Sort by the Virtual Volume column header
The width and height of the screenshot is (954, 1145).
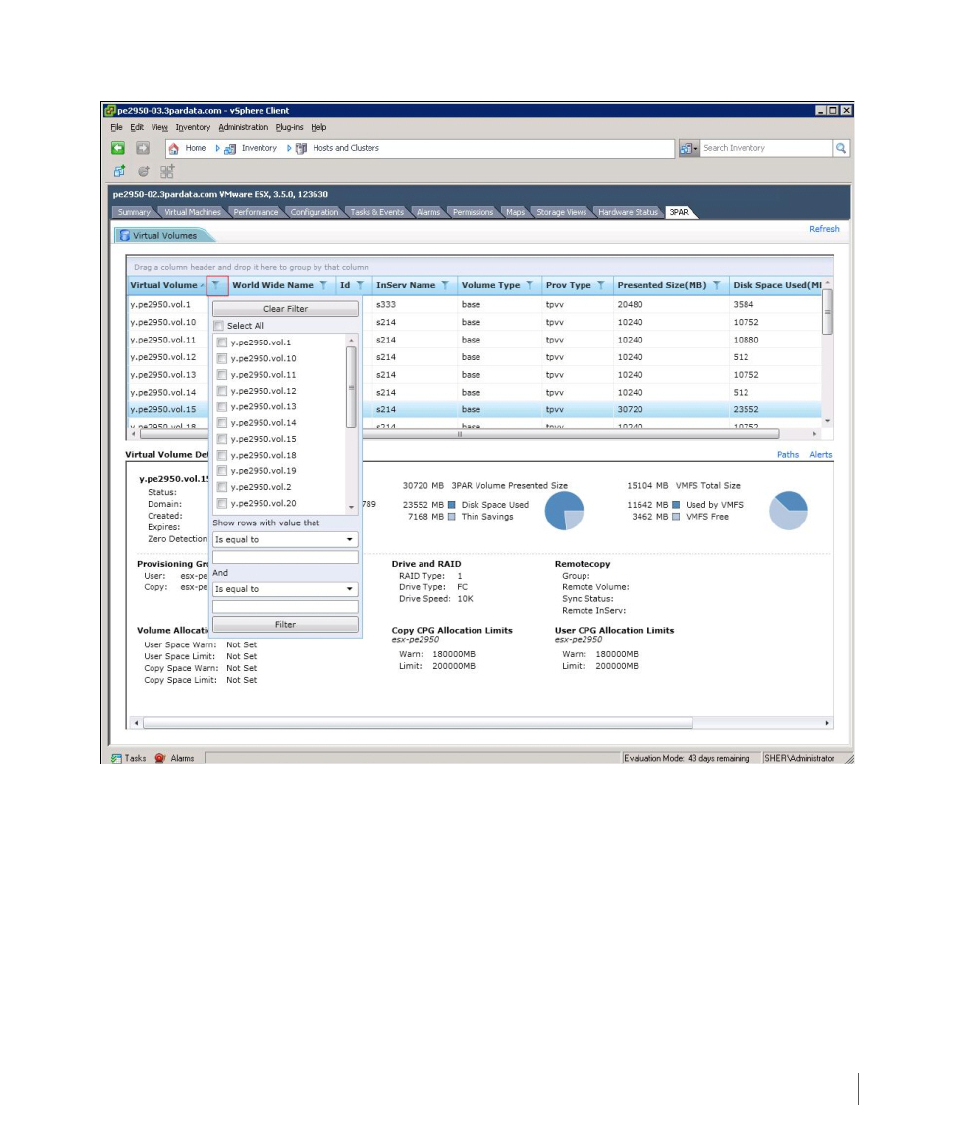click(164, 286)
